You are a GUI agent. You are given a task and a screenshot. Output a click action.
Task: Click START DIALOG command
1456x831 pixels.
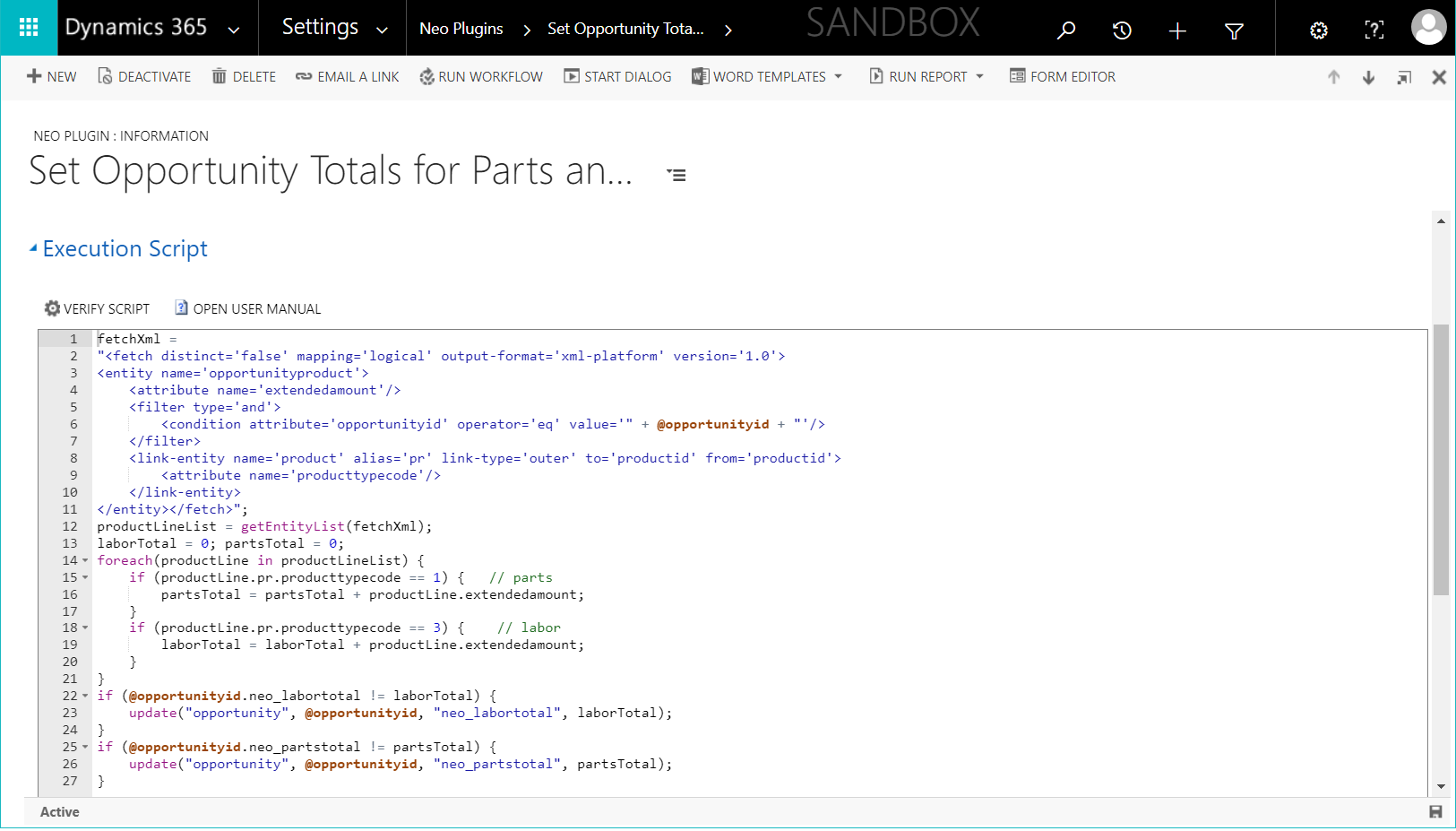click(x=617, y=76)
